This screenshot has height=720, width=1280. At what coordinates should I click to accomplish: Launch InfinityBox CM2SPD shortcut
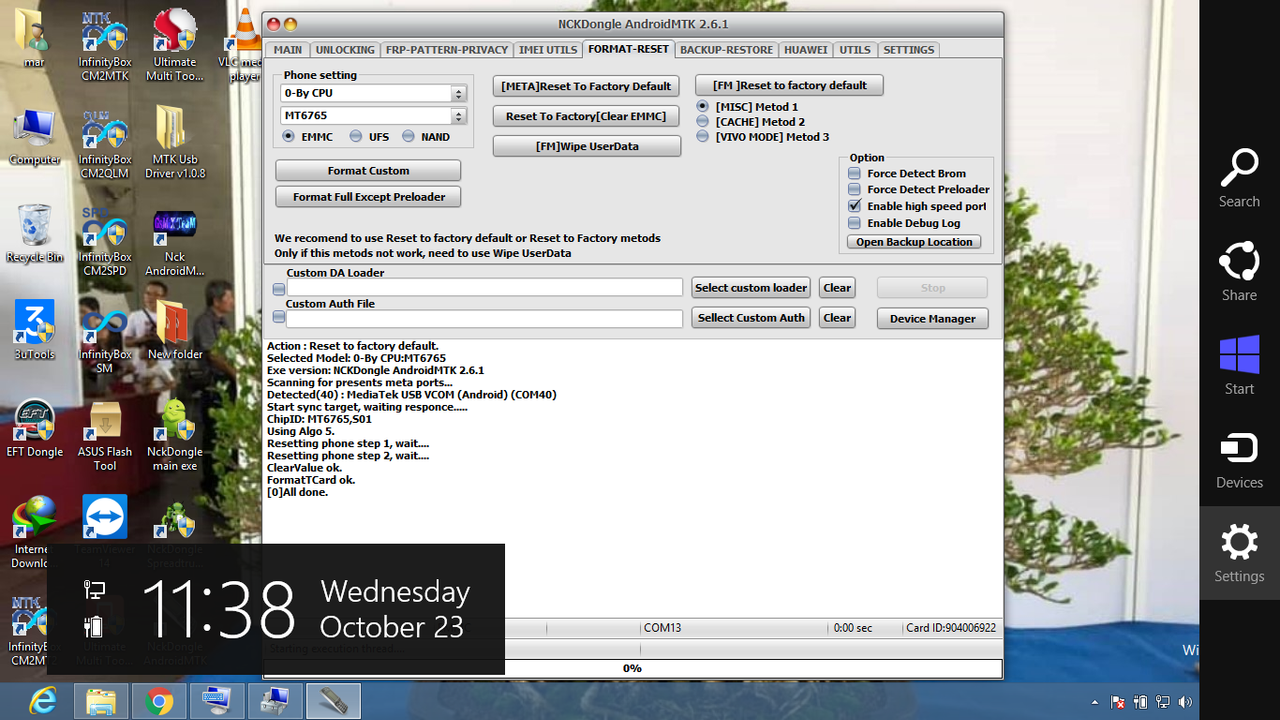click(105, 241)
